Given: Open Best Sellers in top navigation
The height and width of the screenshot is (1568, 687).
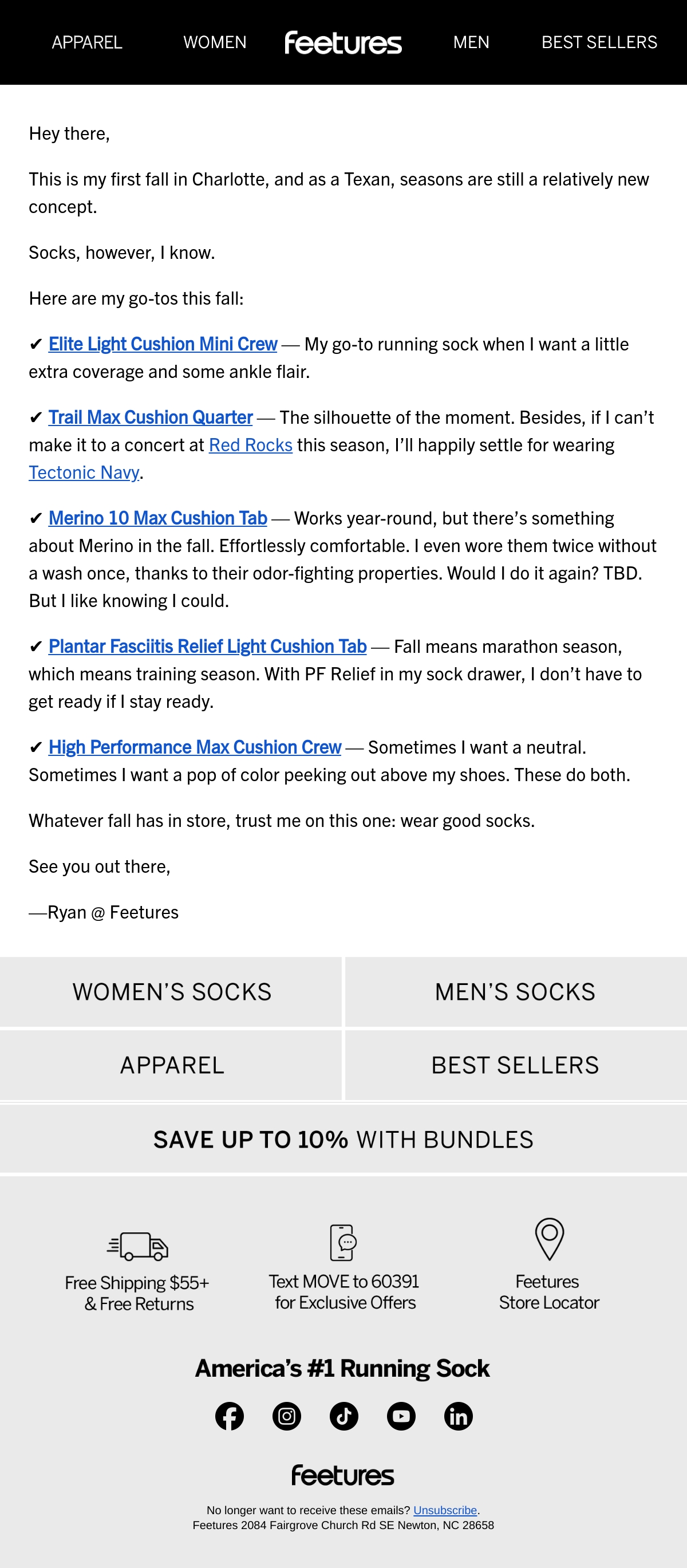Looking at the screenshot, I should click(x=599, y=42).
